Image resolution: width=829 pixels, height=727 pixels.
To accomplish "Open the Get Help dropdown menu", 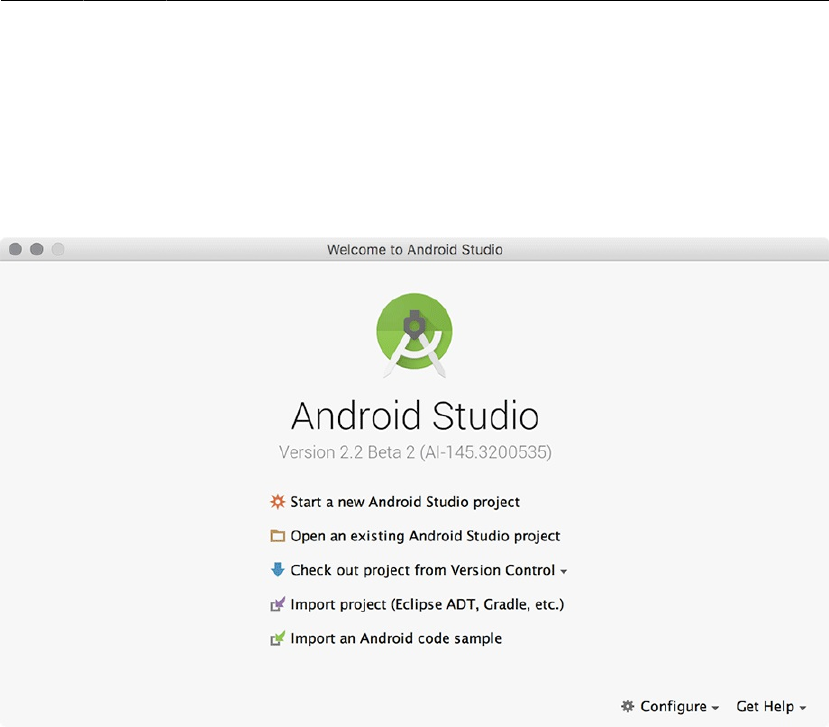I will pos(771,706).
